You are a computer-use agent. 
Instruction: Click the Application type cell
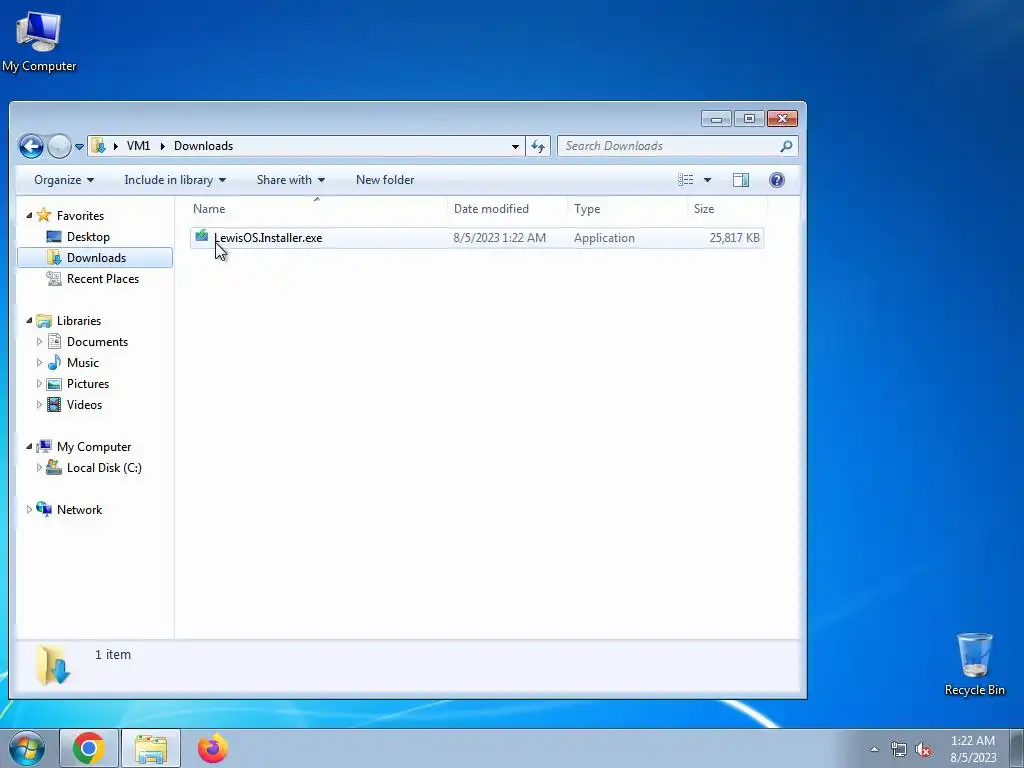(604, 238)
